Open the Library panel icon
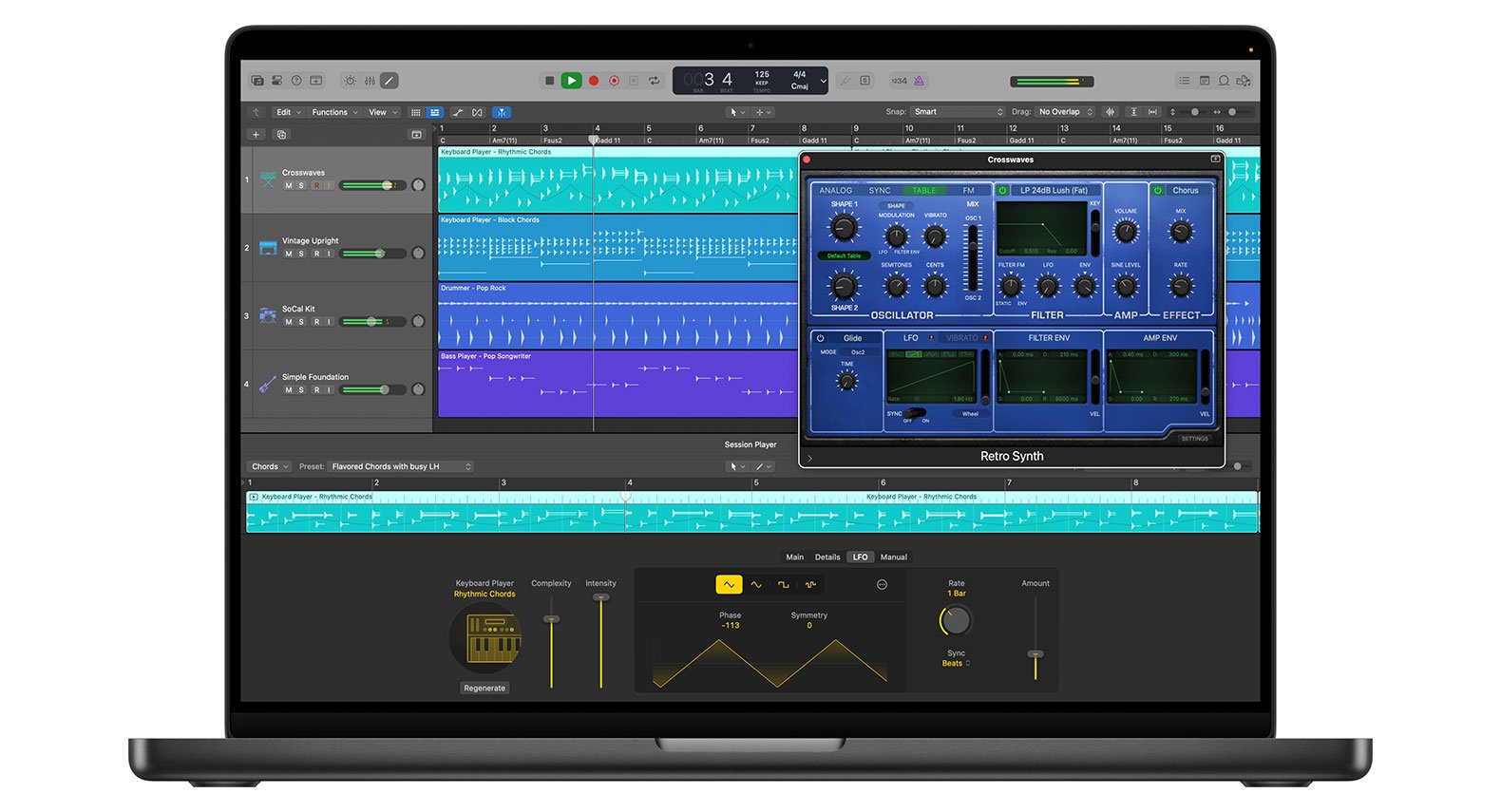The width and height of the screenshot is (1501, 812). pos(257,81)
